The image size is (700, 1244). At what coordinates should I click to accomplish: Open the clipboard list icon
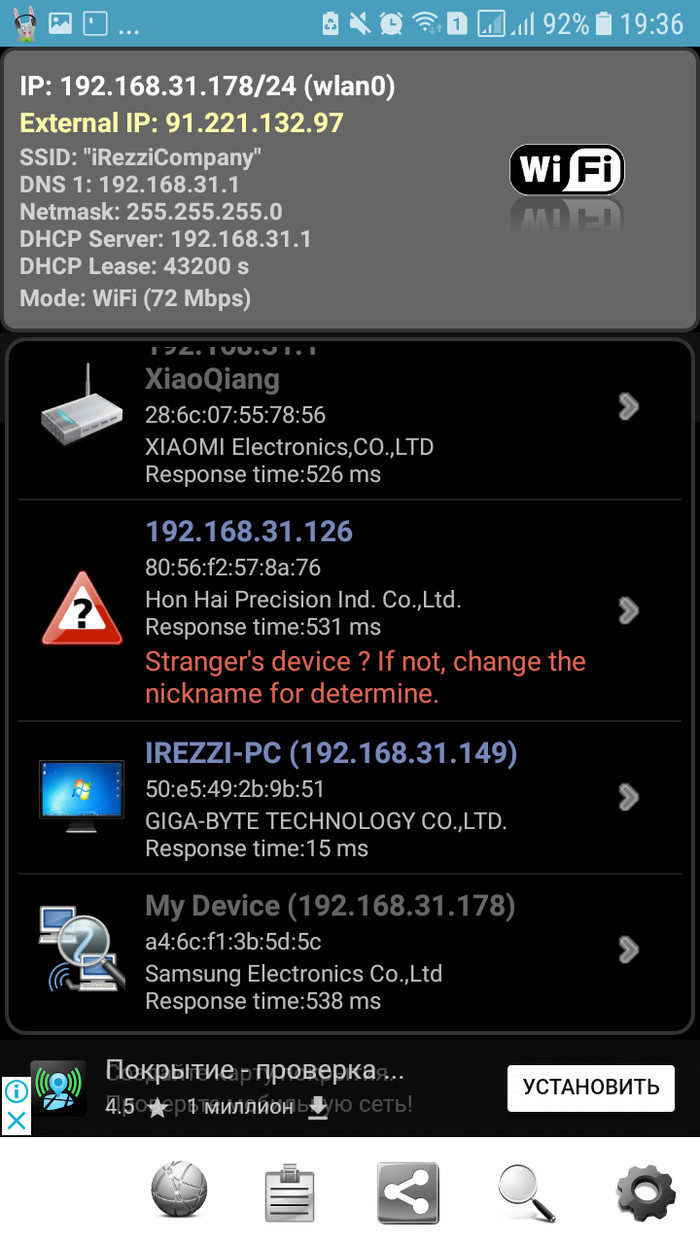click(x=290, y=1192)
